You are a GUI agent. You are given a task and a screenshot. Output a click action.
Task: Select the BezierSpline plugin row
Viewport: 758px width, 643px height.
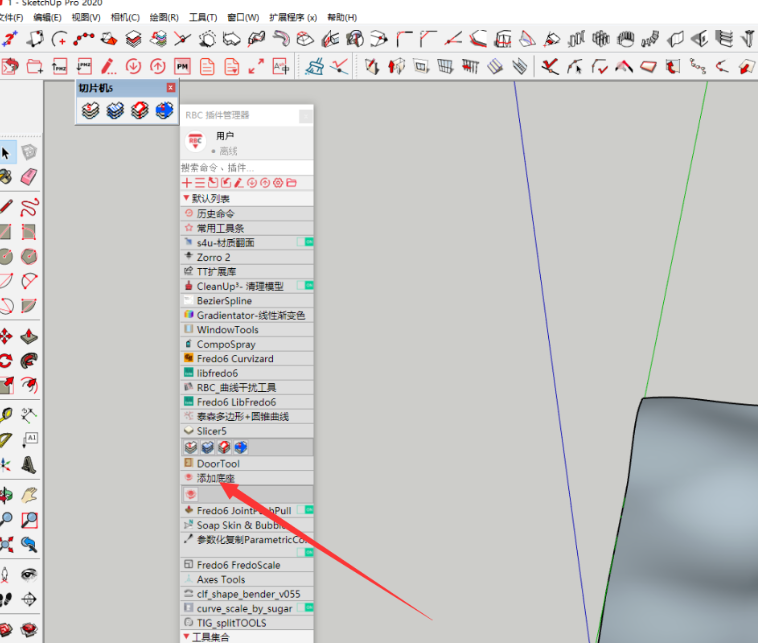(247, 300)
